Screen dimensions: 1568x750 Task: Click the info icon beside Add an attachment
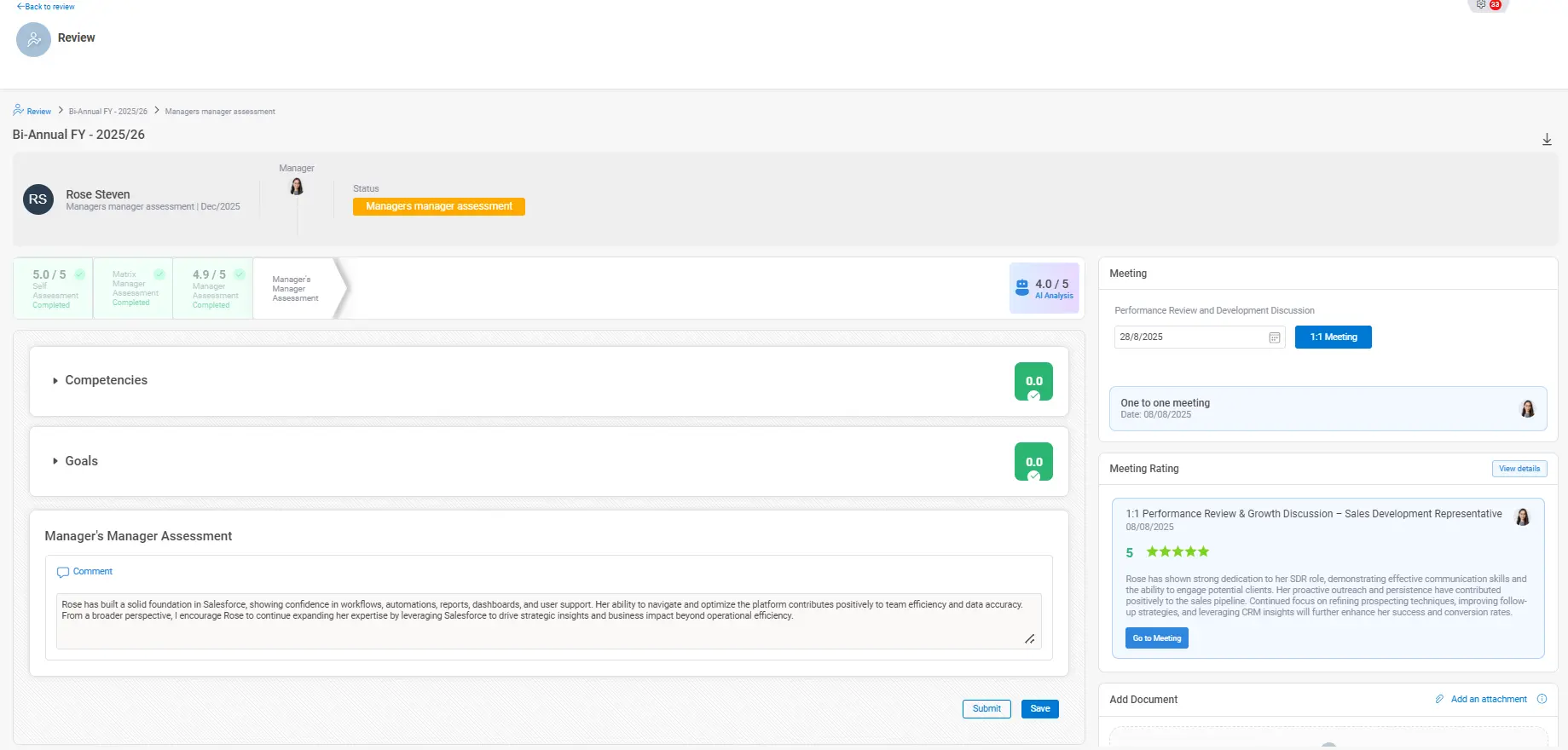pos(1542,699)
